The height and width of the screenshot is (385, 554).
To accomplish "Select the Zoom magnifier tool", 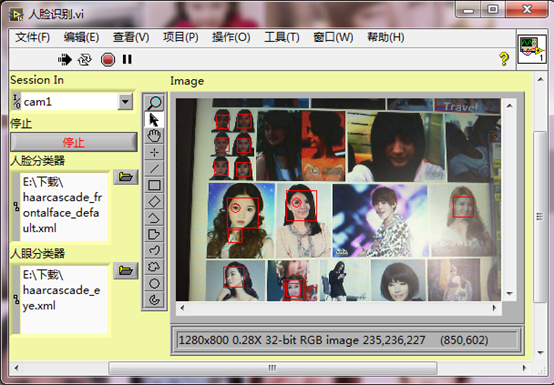I will click(154, 103).
